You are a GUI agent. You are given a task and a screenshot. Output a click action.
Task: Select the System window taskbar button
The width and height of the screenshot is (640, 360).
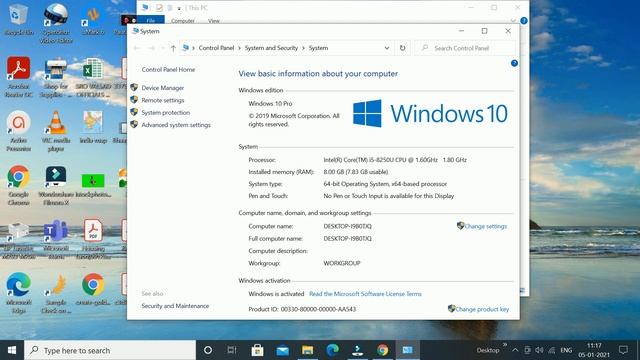[407, 350]
